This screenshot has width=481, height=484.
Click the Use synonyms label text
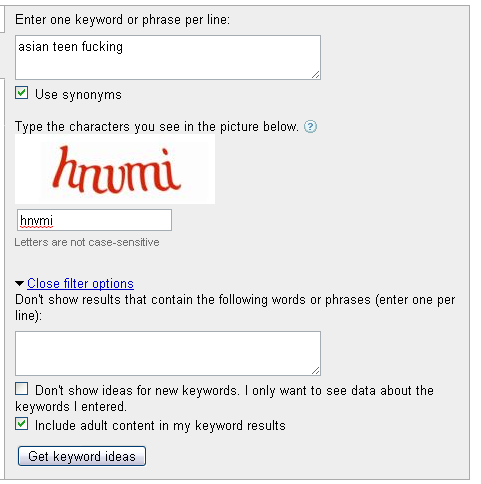(x=78, y=95)
